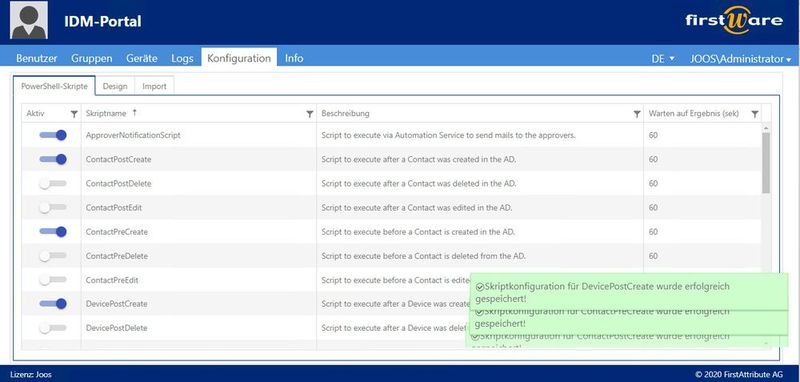
Task: Open the Gruppen menu
Action: (x=92, y=58)
